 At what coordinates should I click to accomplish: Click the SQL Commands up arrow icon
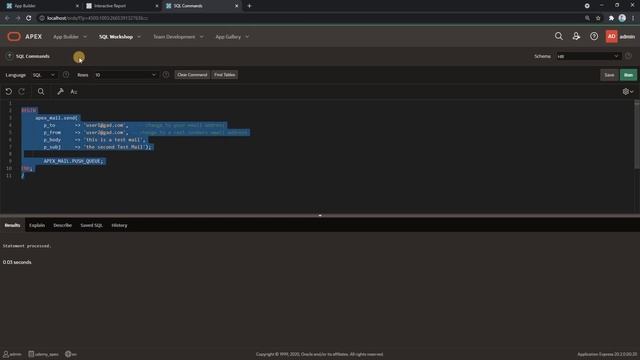click(x=9, y=56)
